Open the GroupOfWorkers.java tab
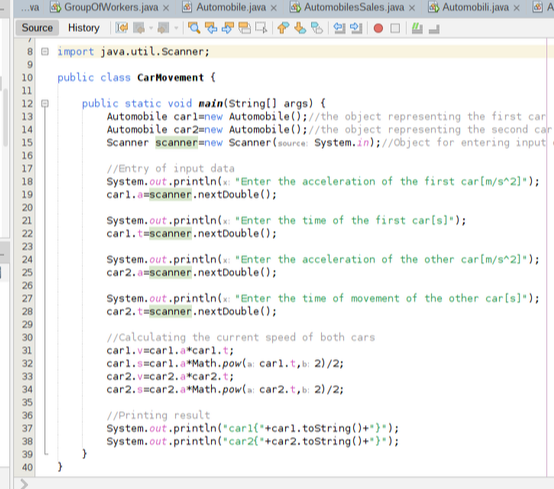554x489 pixels. click(x=111, y=7)
